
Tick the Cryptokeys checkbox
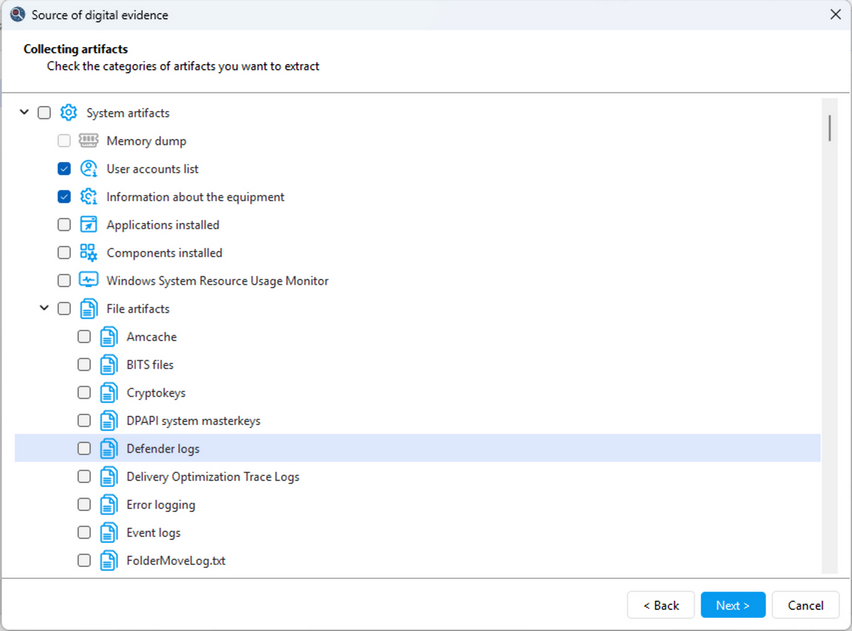click(x=84, y=393)
